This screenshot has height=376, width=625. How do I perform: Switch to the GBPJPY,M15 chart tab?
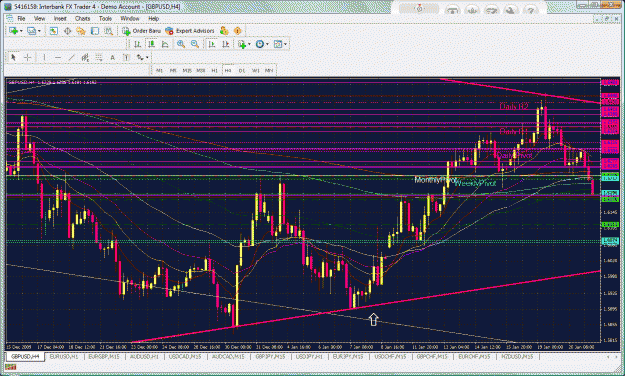click(x=269, y=356)
